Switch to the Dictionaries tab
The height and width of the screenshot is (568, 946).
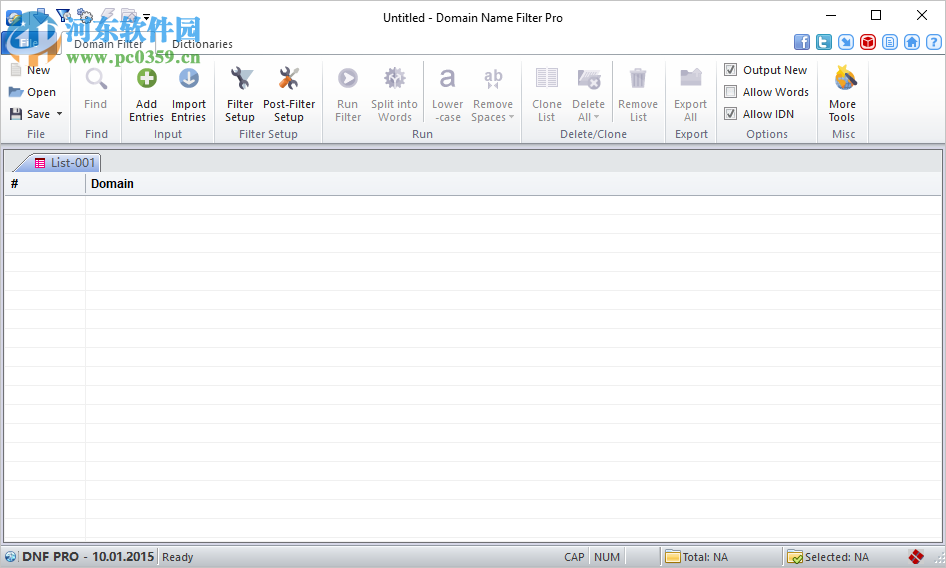[x=202, y=44]
